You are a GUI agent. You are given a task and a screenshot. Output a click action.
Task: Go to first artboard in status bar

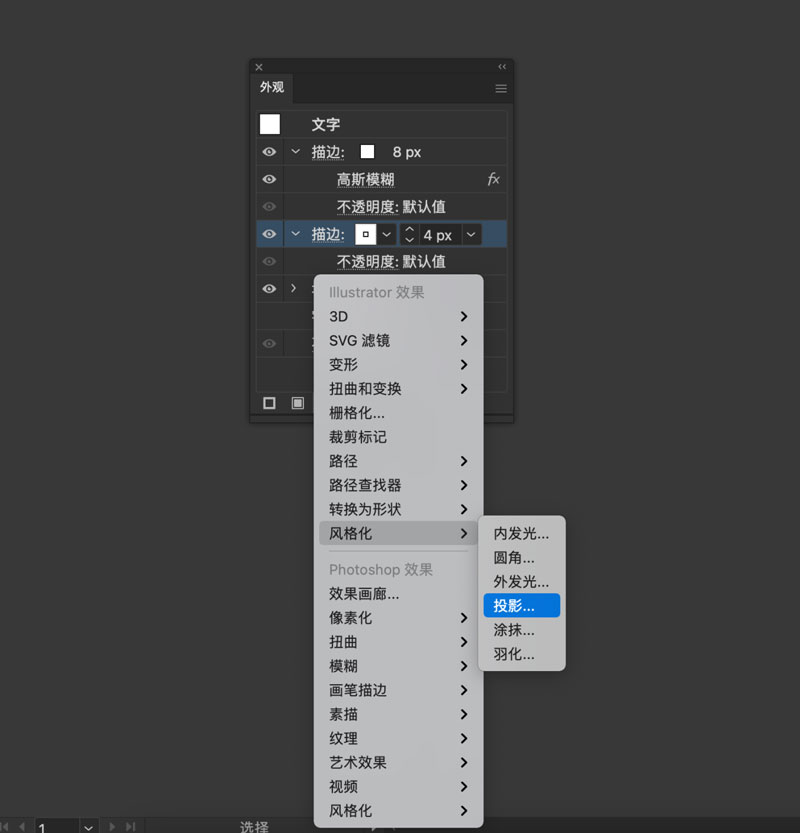[5, 827]
